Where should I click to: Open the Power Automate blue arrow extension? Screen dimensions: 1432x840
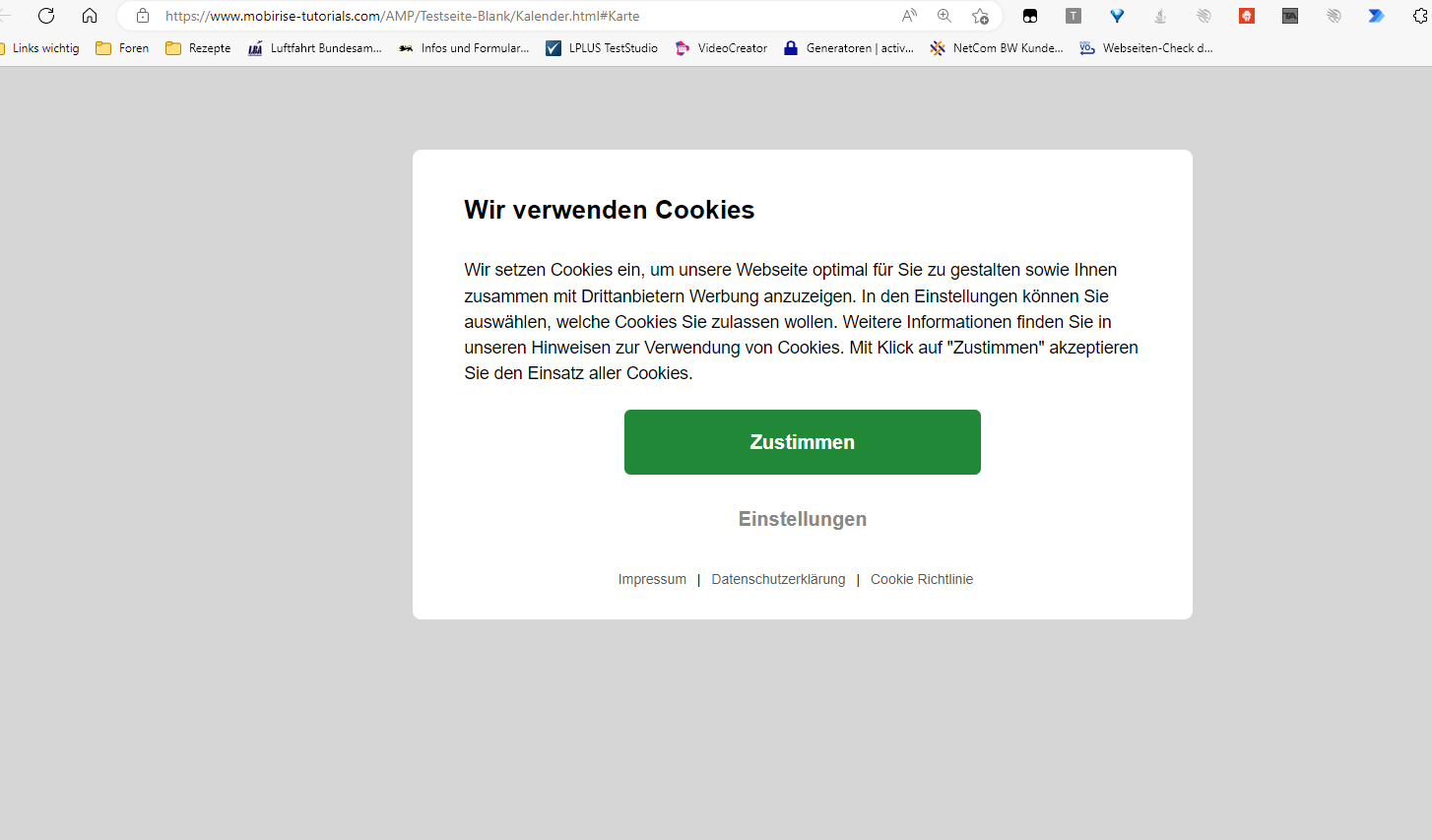1377,16
